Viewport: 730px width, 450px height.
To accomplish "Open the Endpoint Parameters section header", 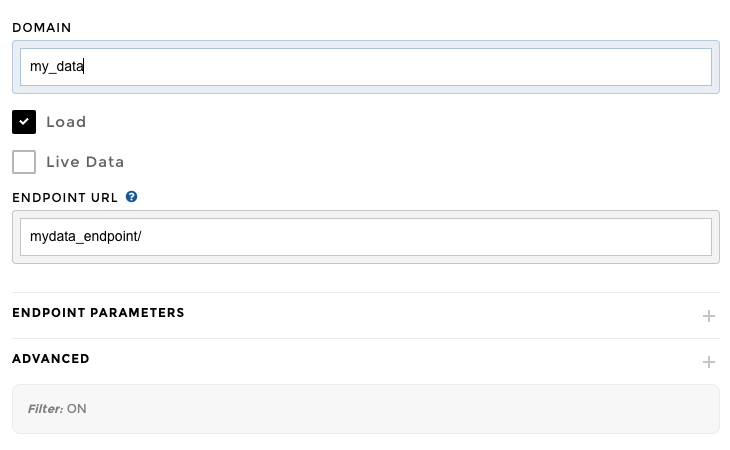I will [98, 313].
